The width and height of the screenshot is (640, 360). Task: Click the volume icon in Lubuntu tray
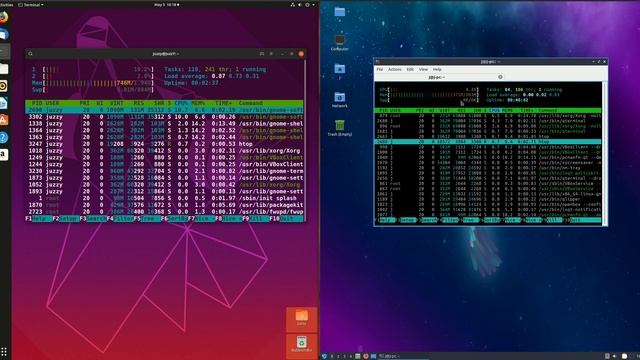pos(614,356)
